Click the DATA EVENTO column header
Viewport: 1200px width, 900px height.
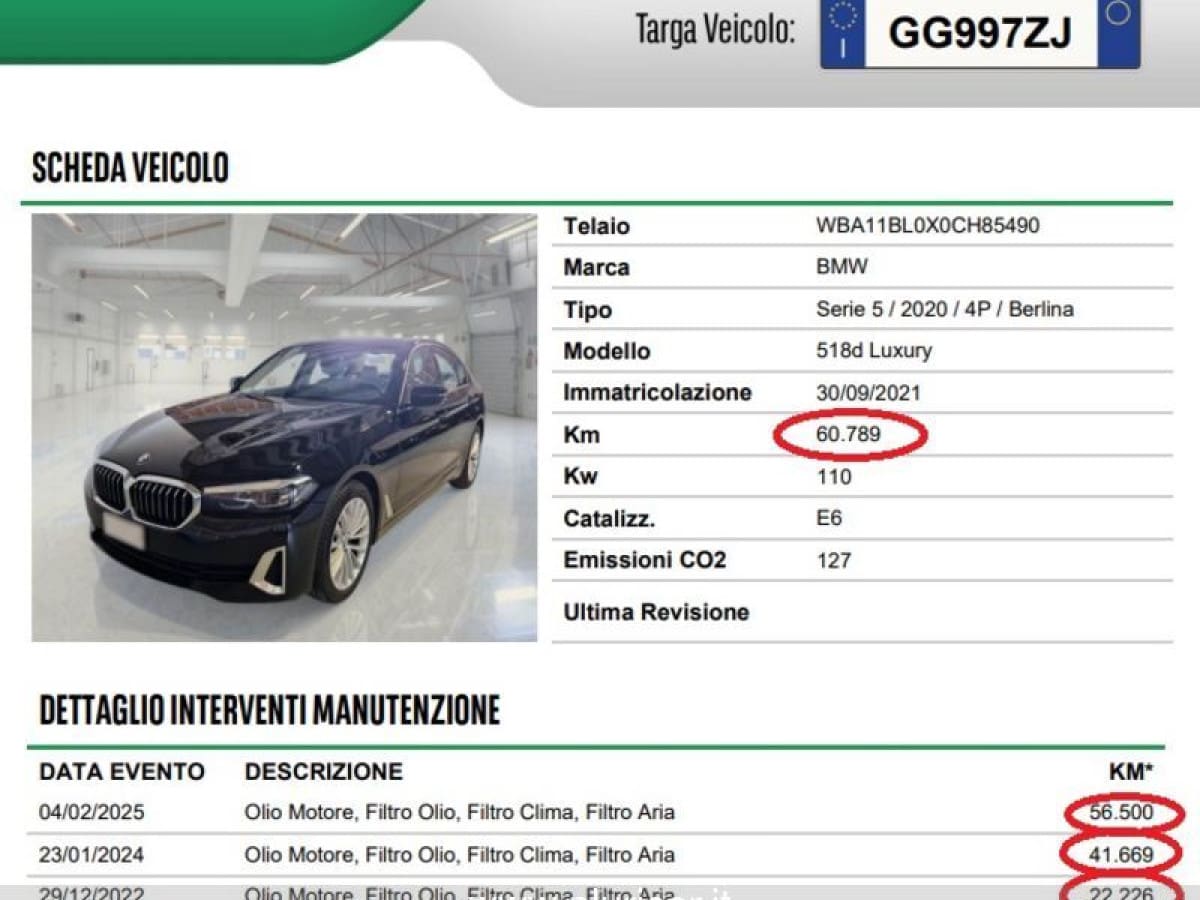tap(122, 772)
